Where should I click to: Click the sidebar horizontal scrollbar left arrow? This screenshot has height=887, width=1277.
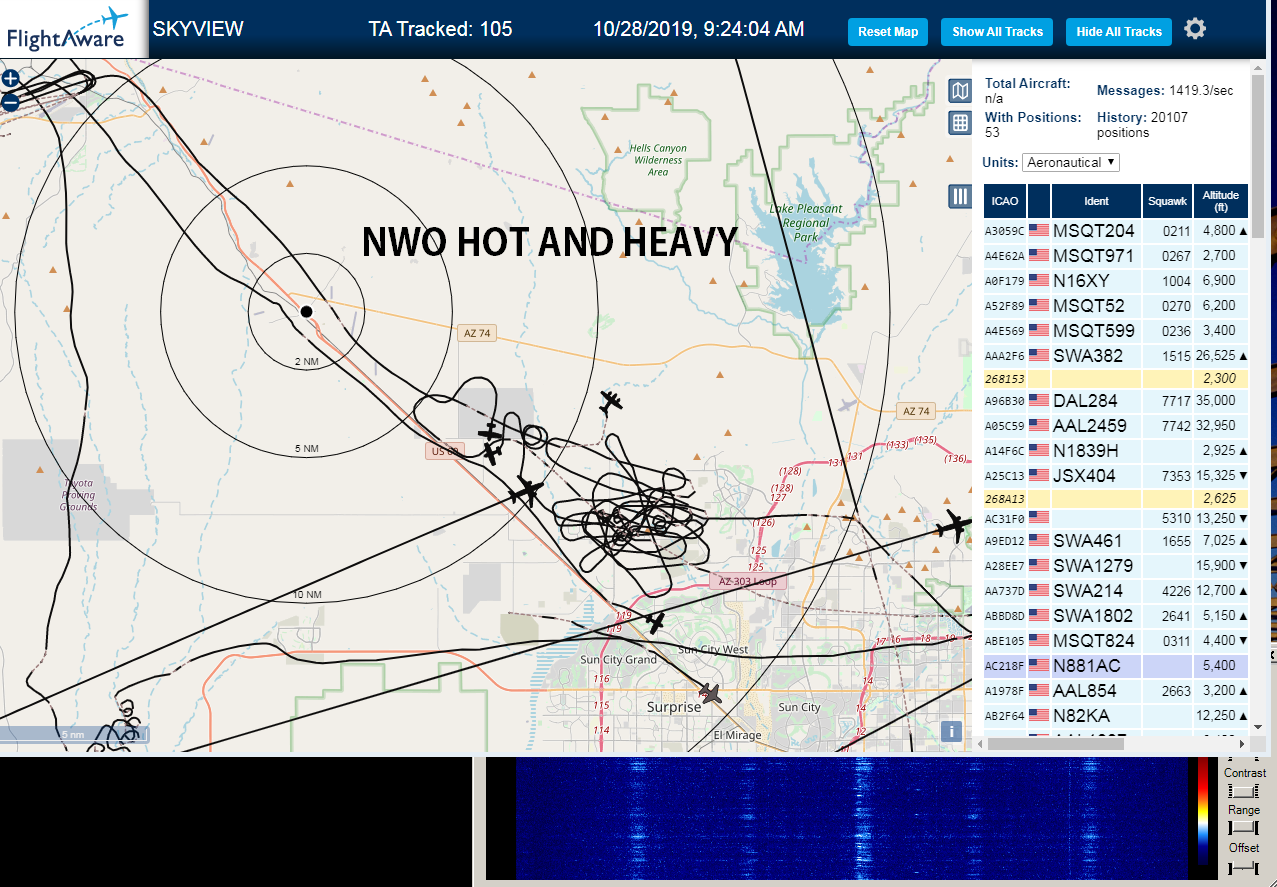980,744
